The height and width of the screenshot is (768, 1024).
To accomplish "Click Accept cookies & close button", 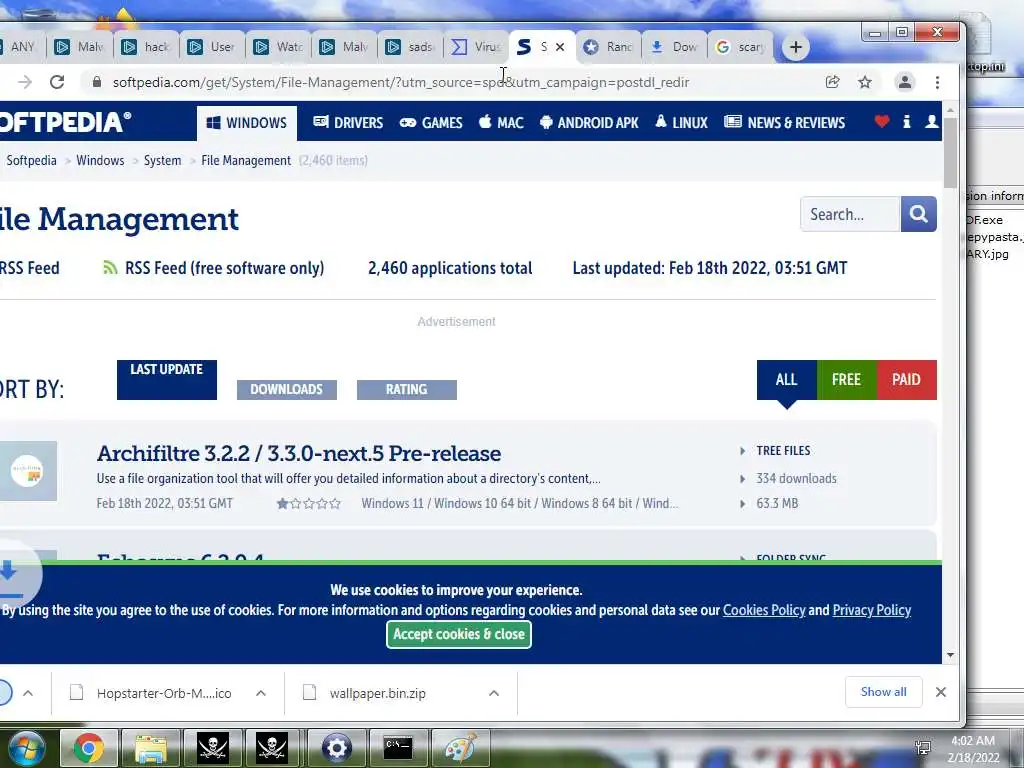I will (458, 634).
